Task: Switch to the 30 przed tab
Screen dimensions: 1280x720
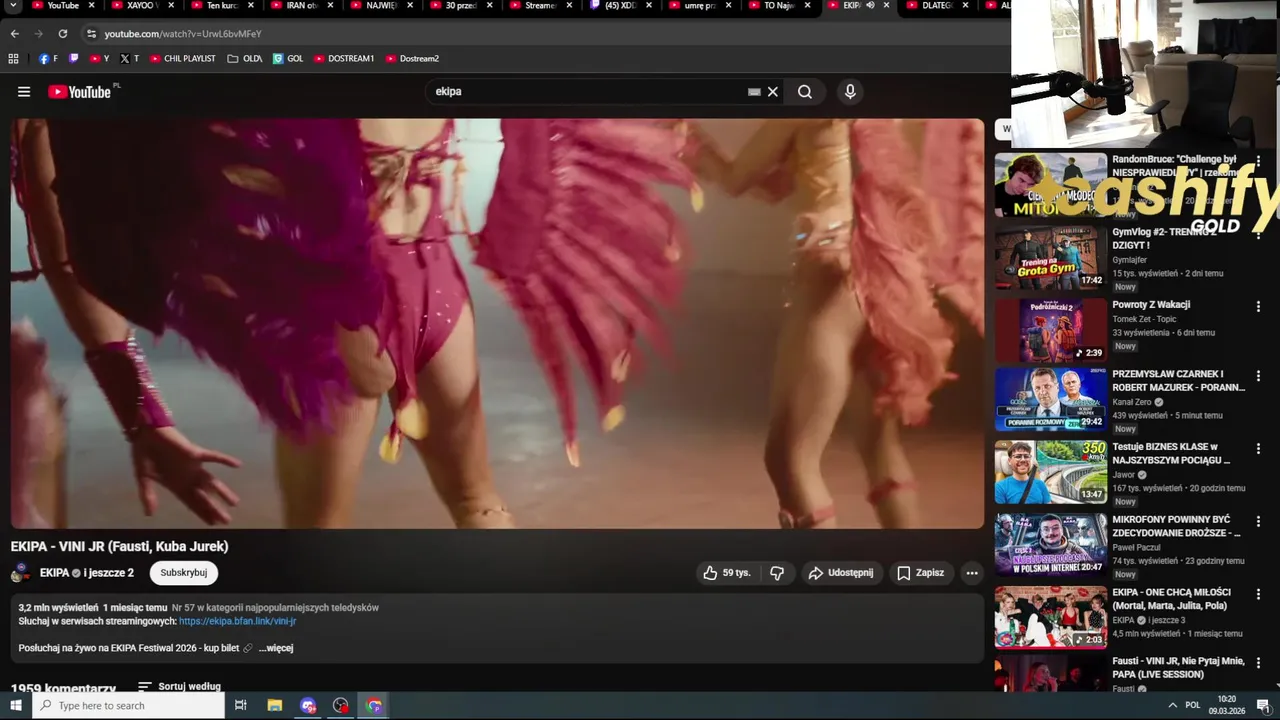Action: 459,6
